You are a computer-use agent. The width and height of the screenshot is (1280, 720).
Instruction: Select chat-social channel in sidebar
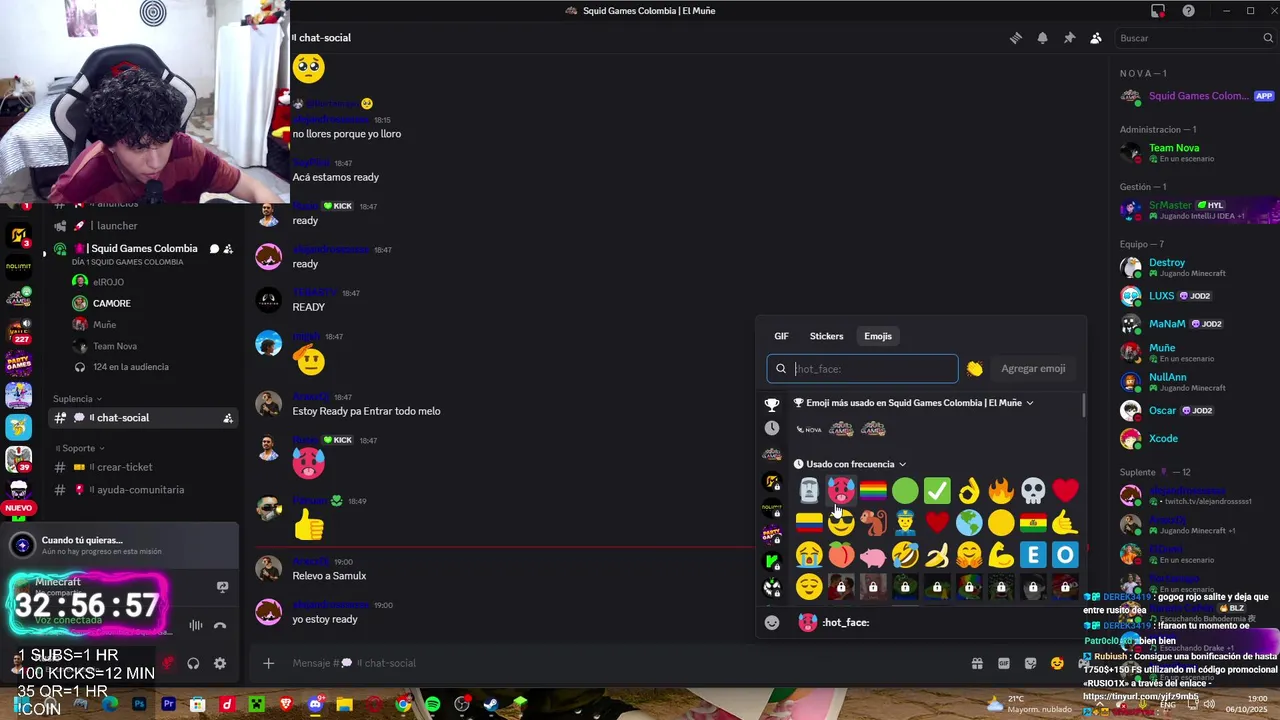click(143, 418)
